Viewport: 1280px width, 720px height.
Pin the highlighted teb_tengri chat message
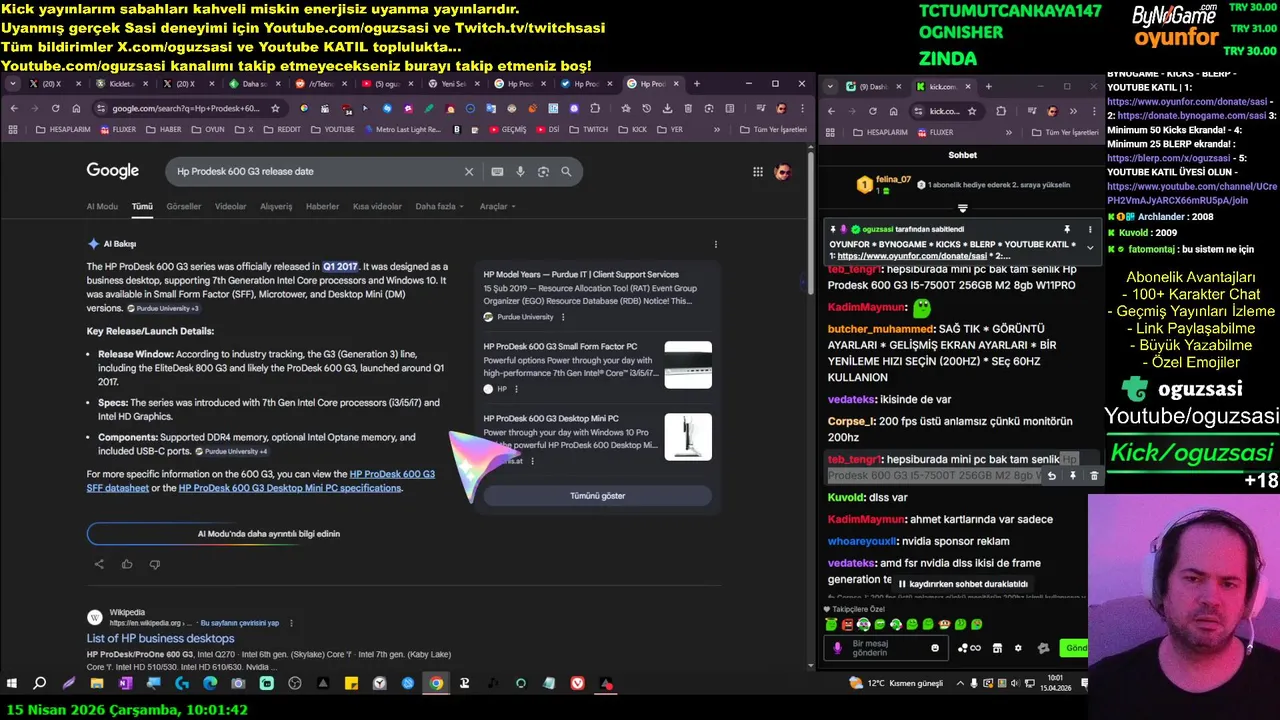coord(1073,476)
